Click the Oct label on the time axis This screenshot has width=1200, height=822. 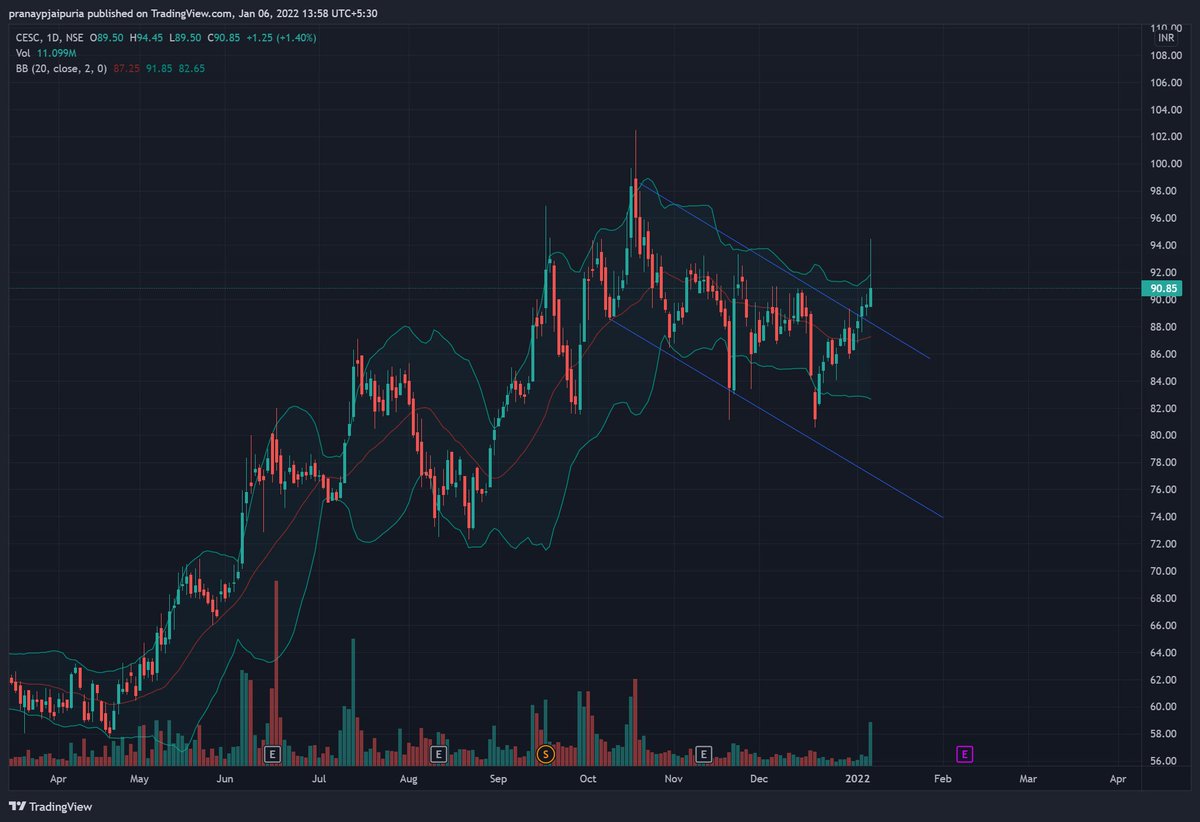[587, 778]
